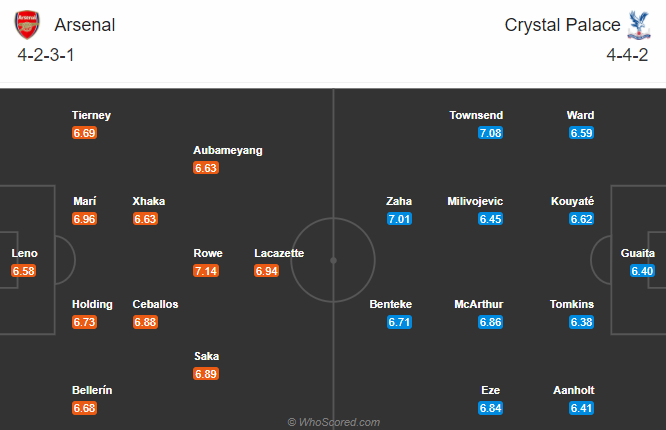The width and height of the screenshot is (666, 430).
Task: Click Zaha's 7.01 rating badge
Action: (x=399, y=219)
